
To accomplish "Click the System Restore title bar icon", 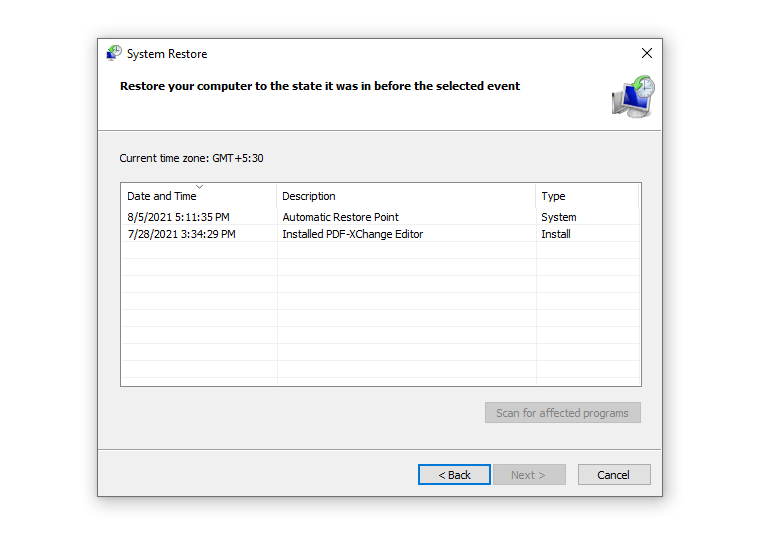I will point(114,54).
